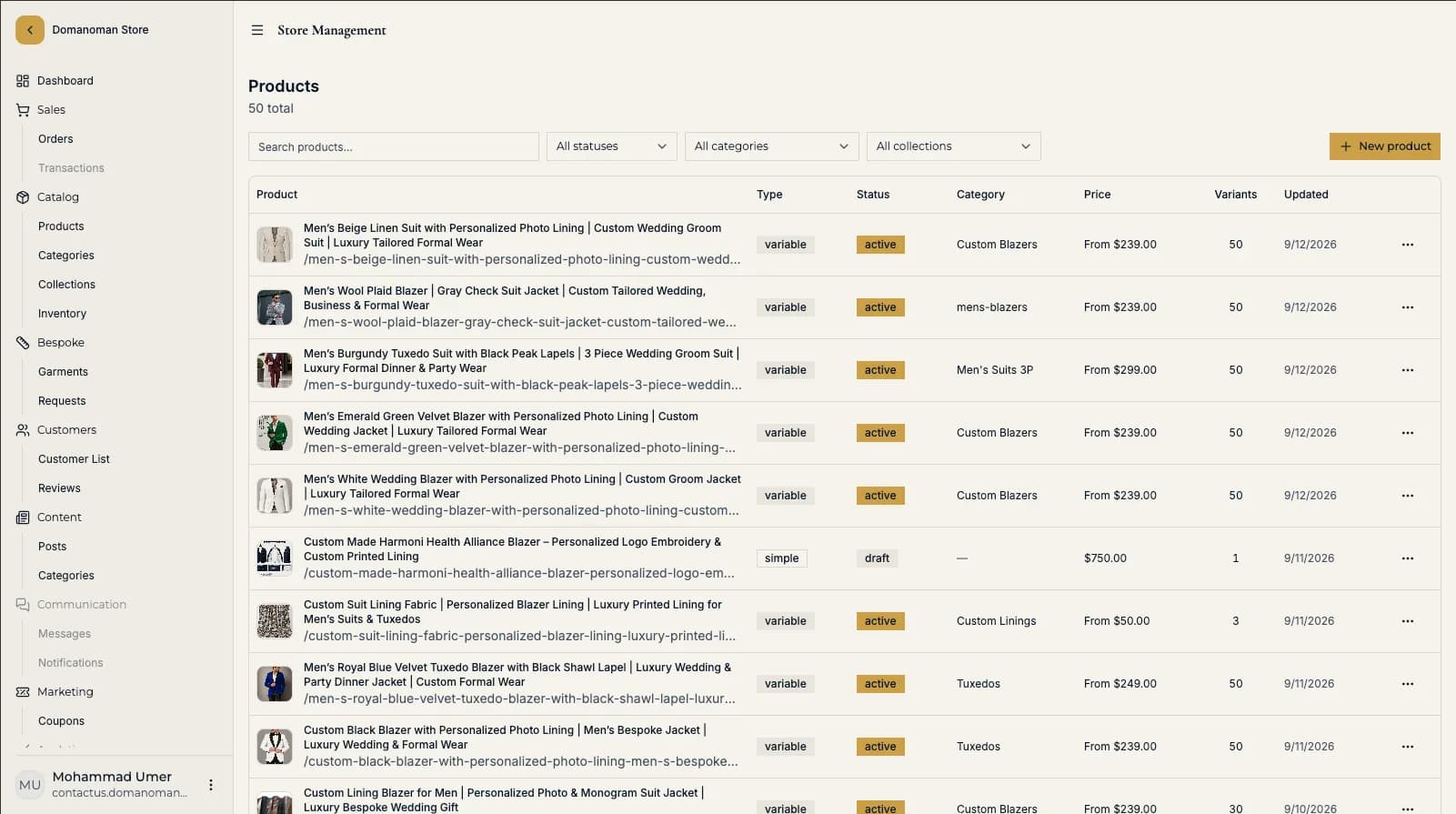Click the Customers people icon
Screen dimensions: 1456x814
(23, 430)
